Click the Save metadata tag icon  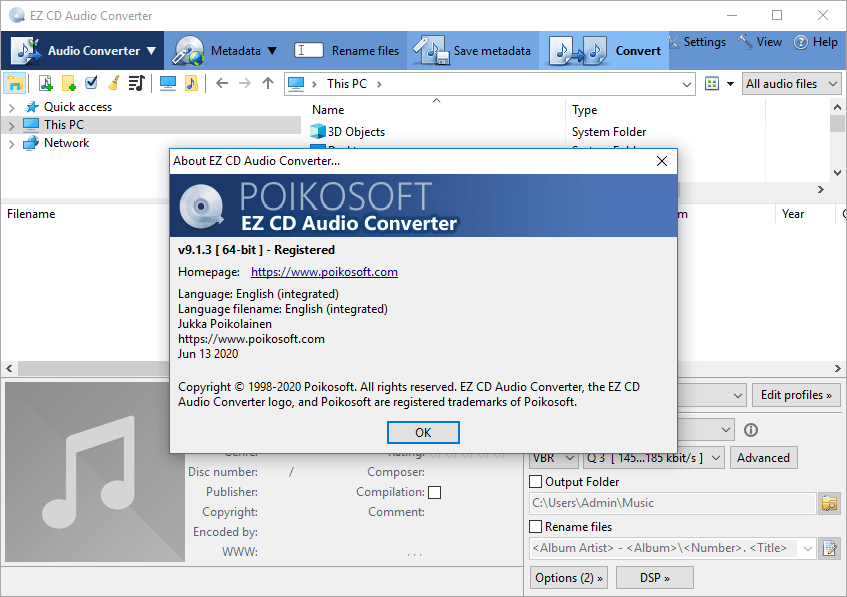click(431, 51)
